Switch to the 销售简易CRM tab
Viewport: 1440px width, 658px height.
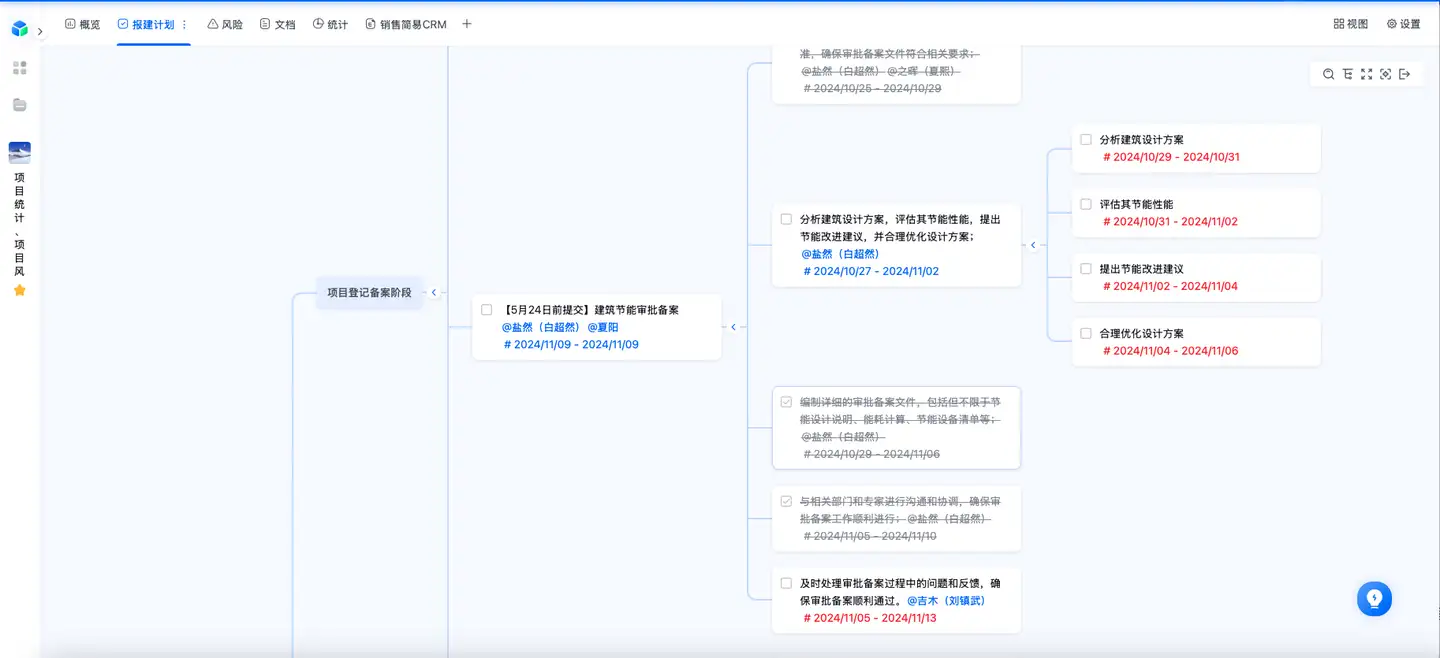[x=406, y=24]
